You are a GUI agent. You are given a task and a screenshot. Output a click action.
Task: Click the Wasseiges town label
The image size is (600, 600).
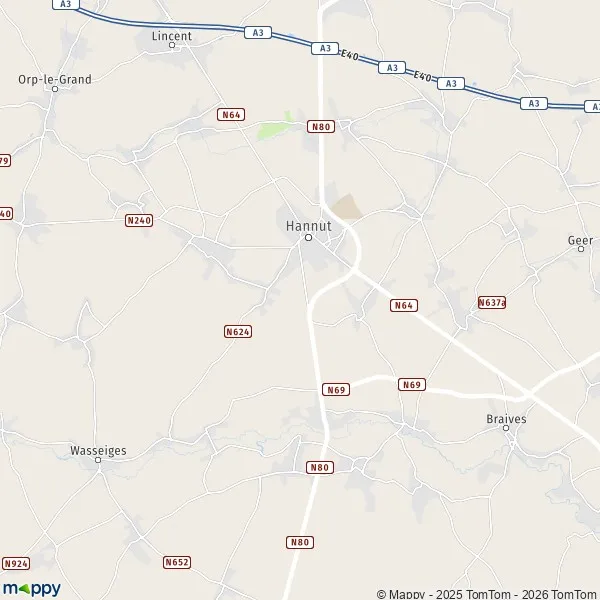tap(98, 451)
